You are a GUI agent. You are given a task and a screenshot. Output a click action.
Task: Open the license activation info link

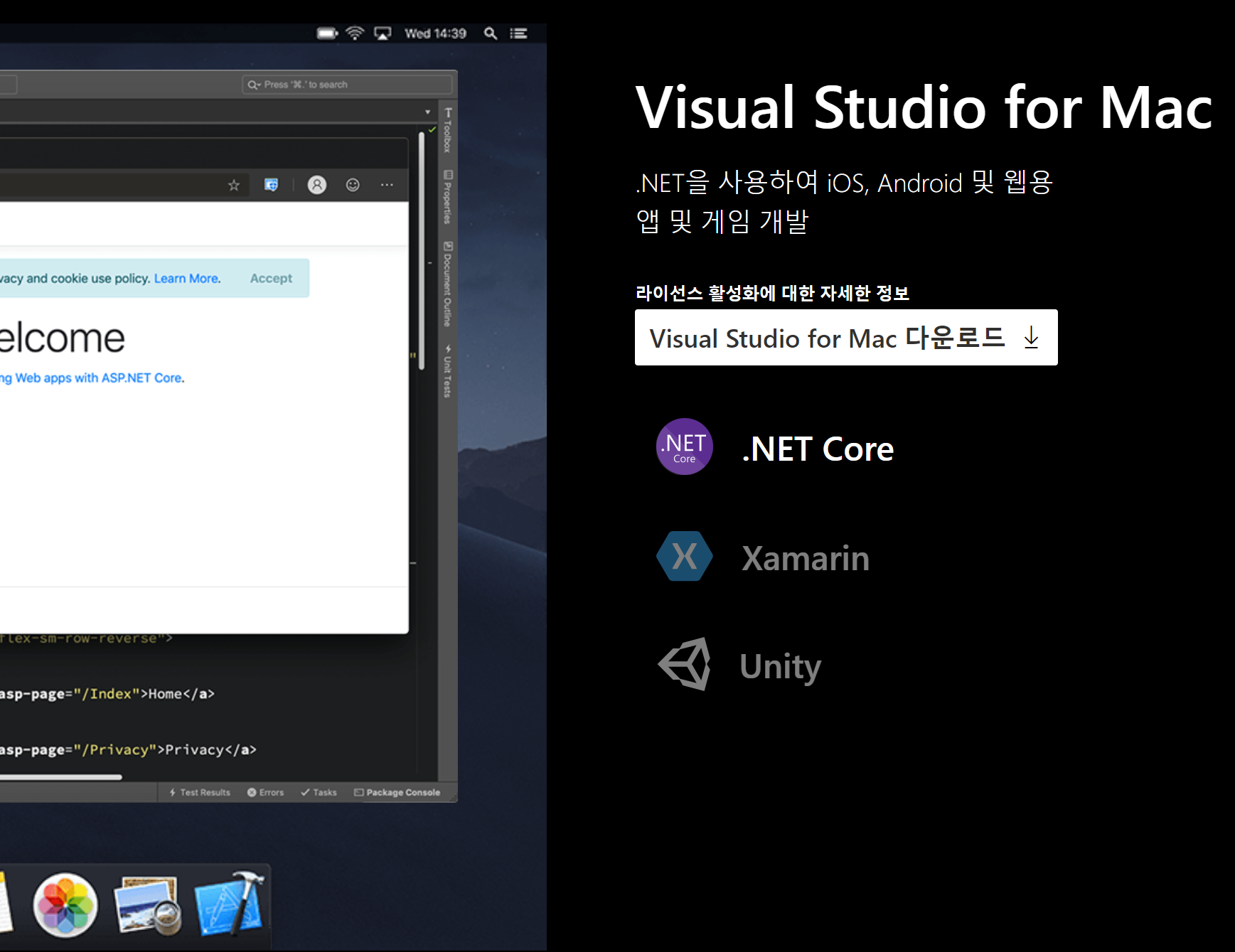pyautogui.click(x=772, y=293)
